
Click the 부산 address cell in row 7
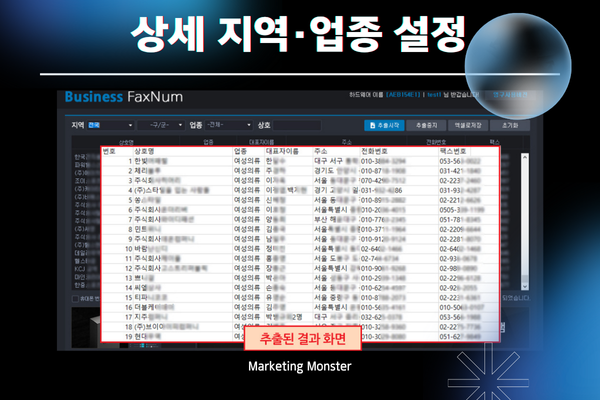click(x=336, y=219)
